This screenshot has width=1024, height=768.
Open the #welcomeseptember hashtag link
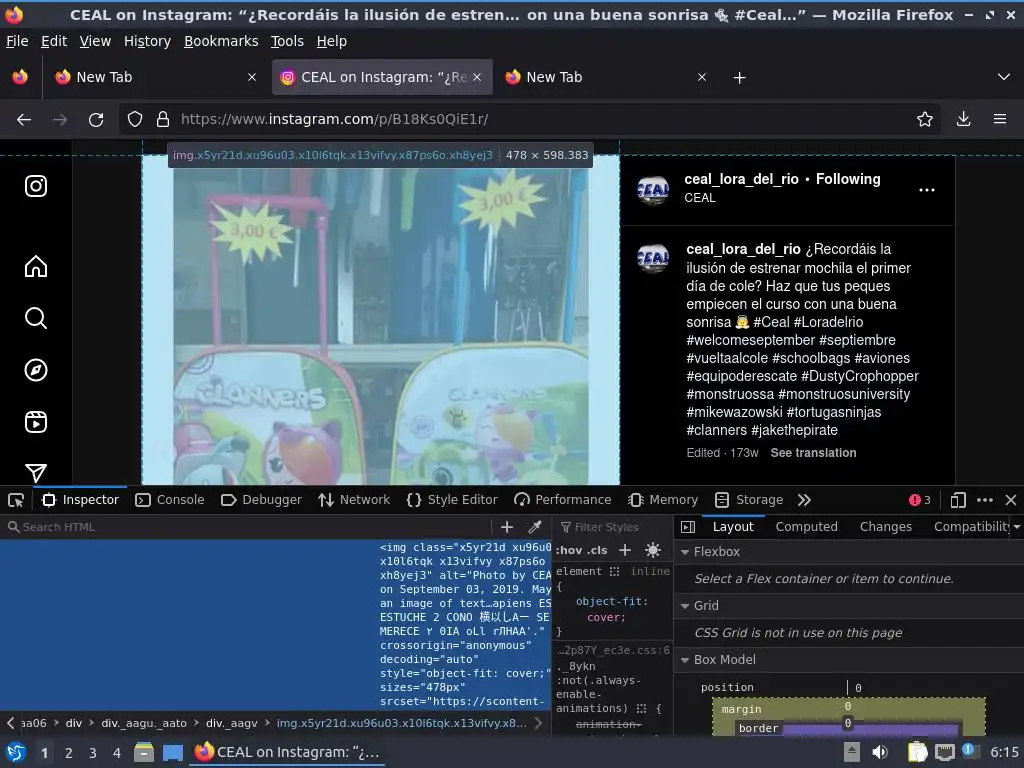[750, 340]
